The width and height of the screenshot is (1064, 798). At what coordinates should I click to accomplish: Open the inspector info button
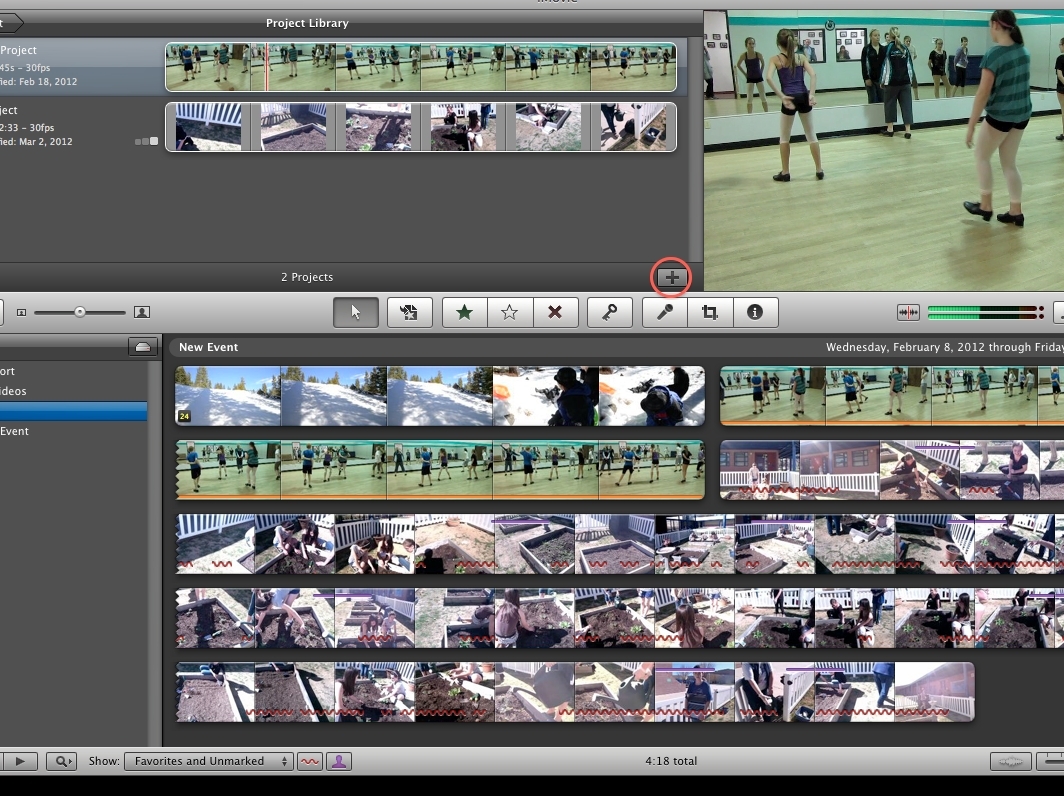click(755, 312)
